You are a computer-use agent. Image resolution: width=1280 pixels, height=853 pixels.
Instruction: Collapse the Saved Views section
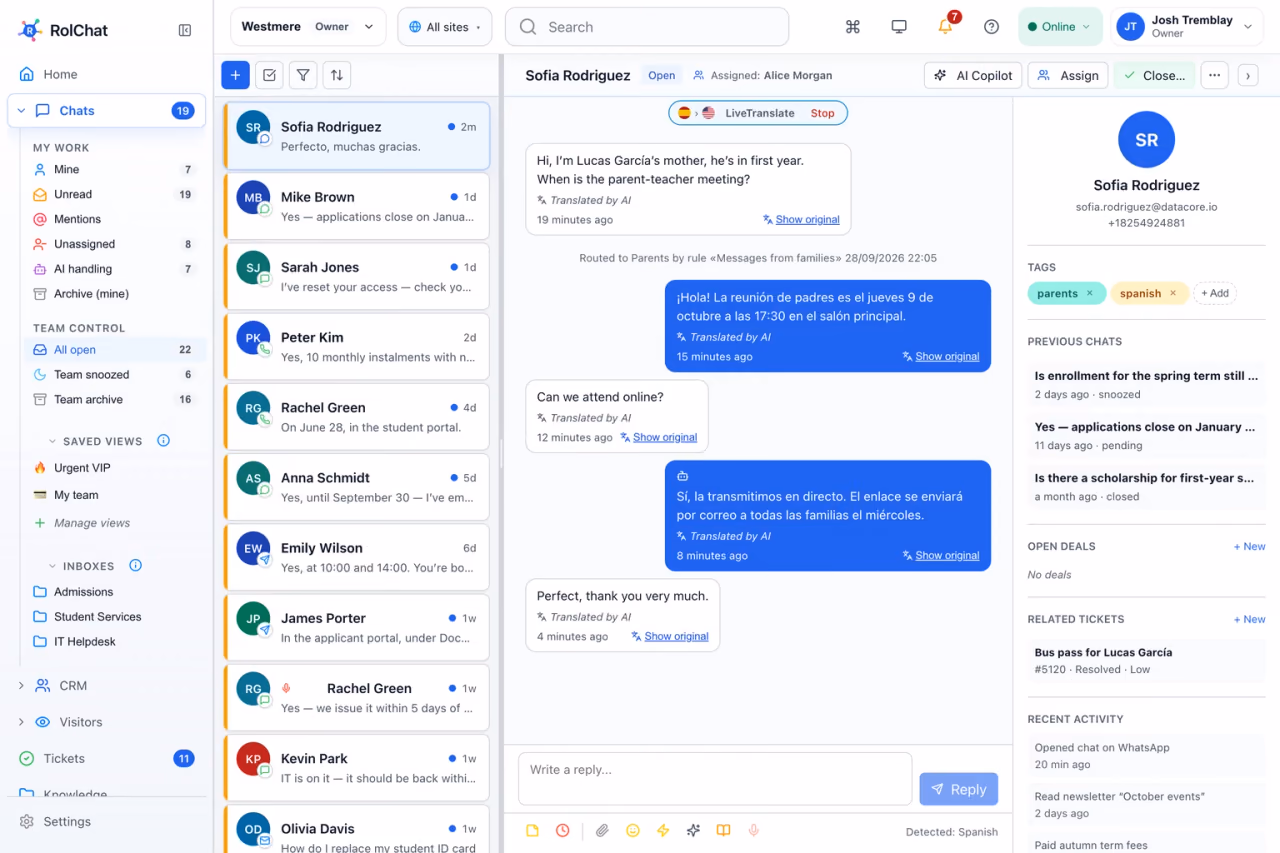coord(53,441)
